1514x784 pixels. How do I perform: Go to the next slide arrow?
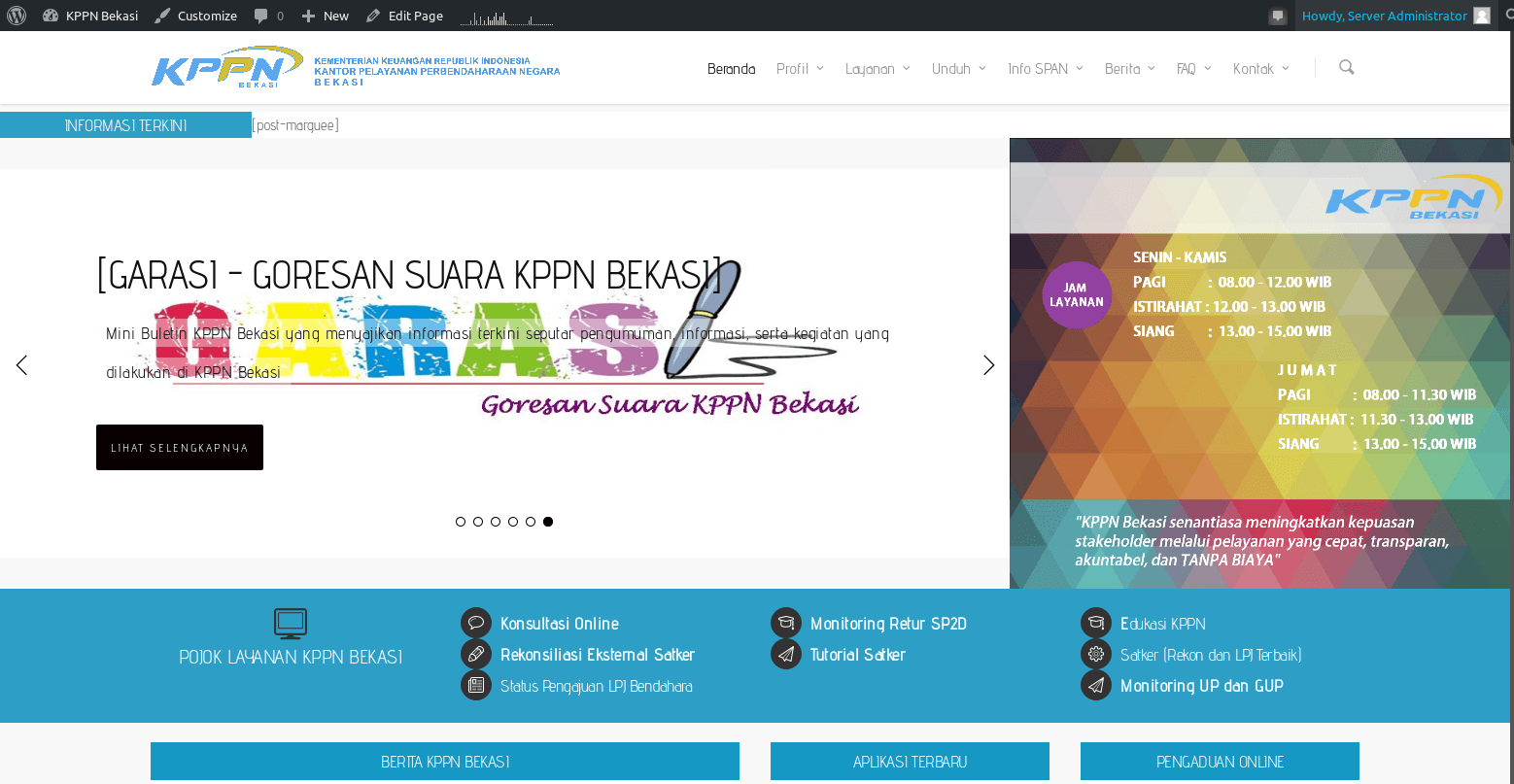(x=988, y=365)
